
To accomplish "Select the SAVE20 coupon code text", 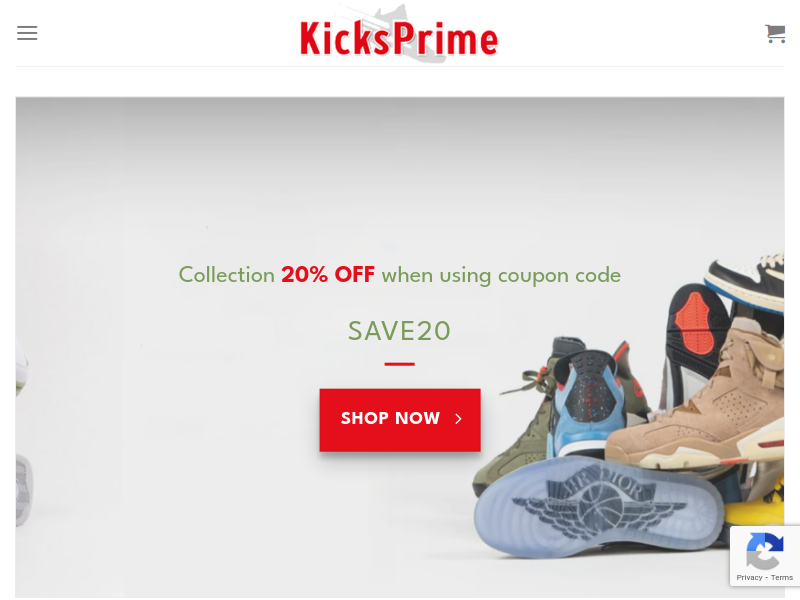I will tap(399, 331).
